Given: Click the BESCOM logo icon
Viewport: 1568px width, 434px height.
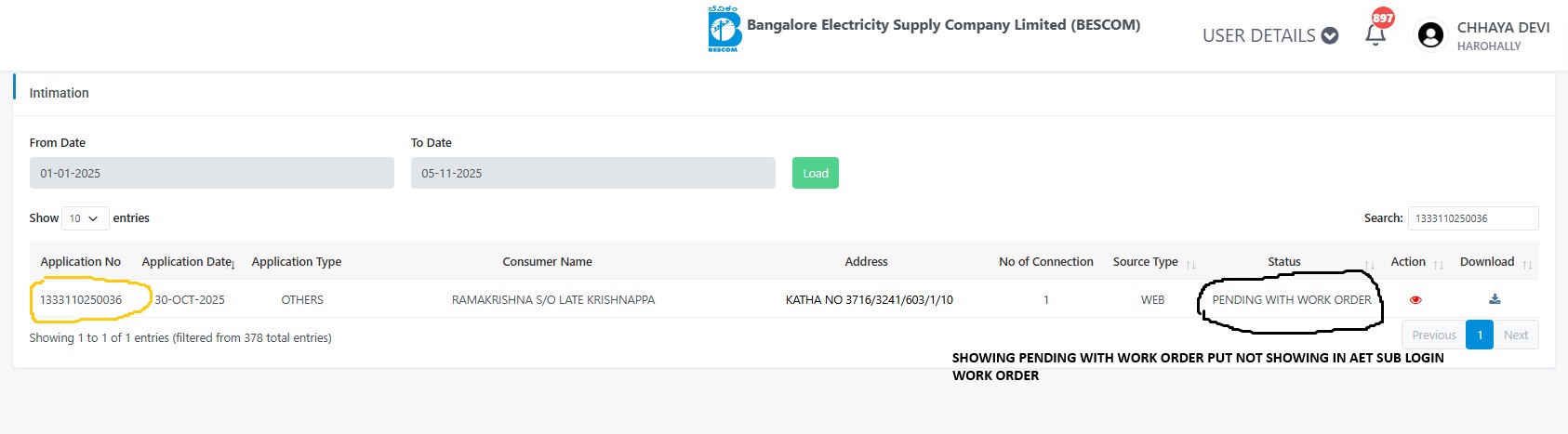Looking at the screenshot, I should 724,29.
